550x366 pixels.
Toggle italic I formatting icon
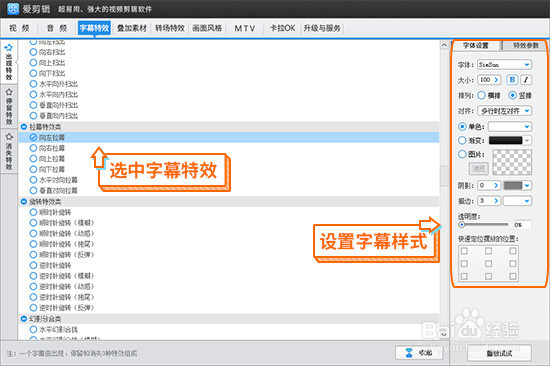tap(526, 80)
